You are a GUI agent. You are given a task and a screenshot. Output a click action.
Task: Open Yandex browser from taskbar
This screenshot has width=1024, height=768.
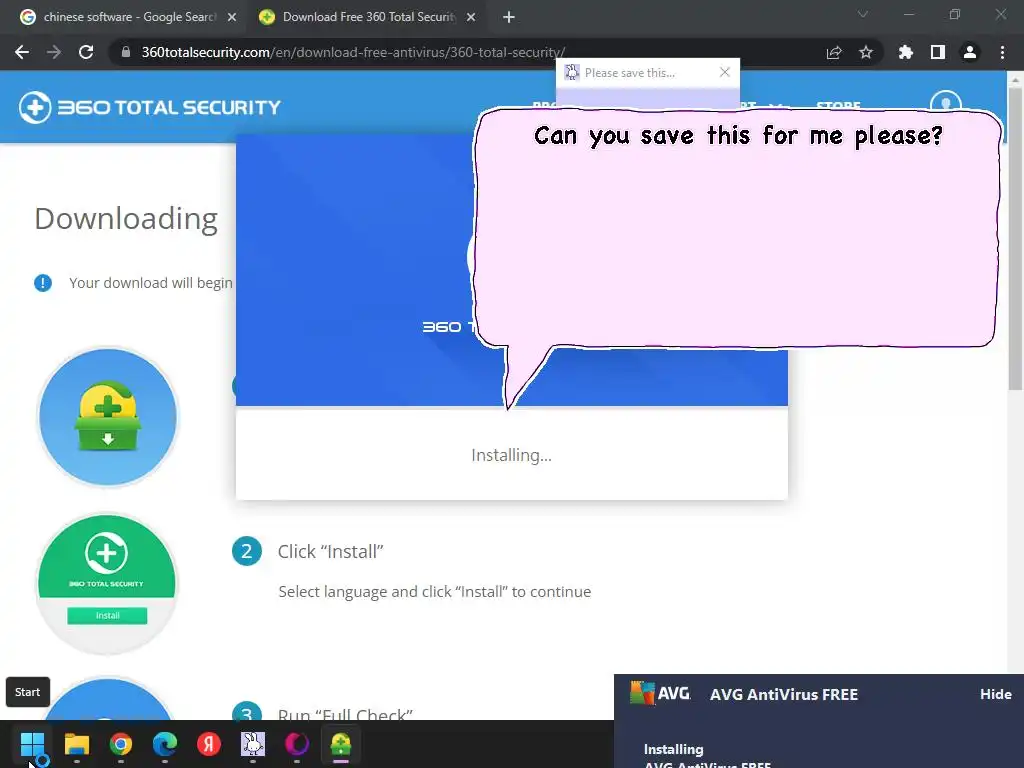point(209,744)
